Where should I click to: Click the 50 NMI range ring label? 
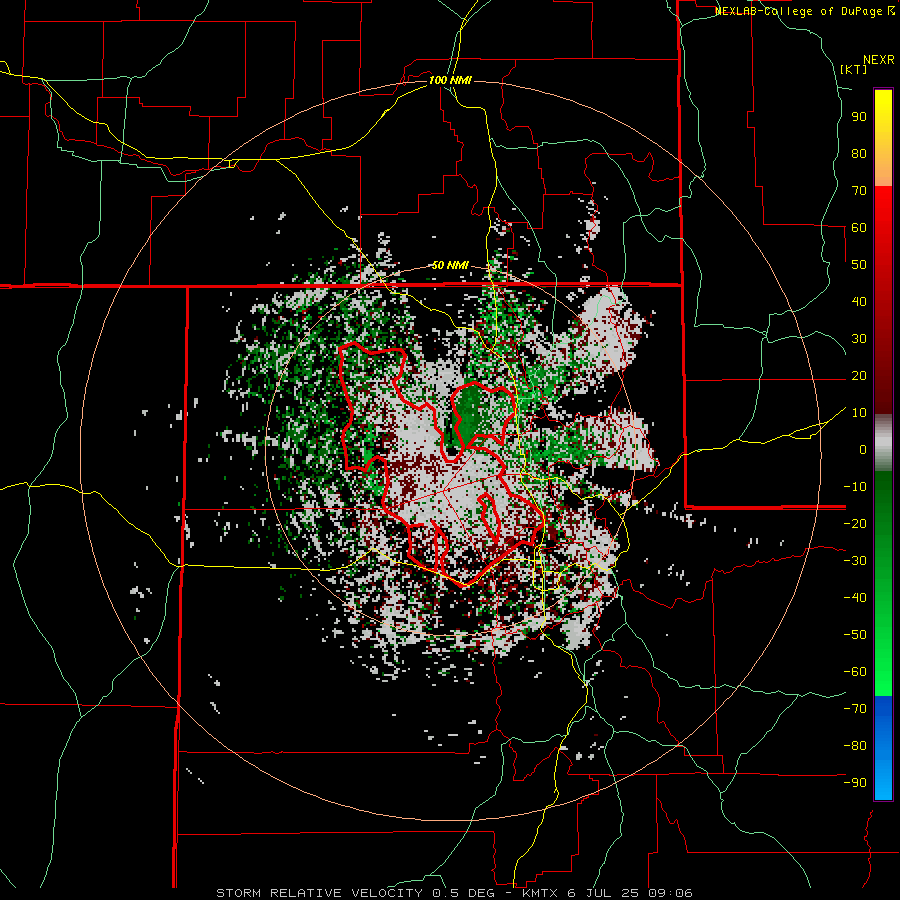click(450, 265)
